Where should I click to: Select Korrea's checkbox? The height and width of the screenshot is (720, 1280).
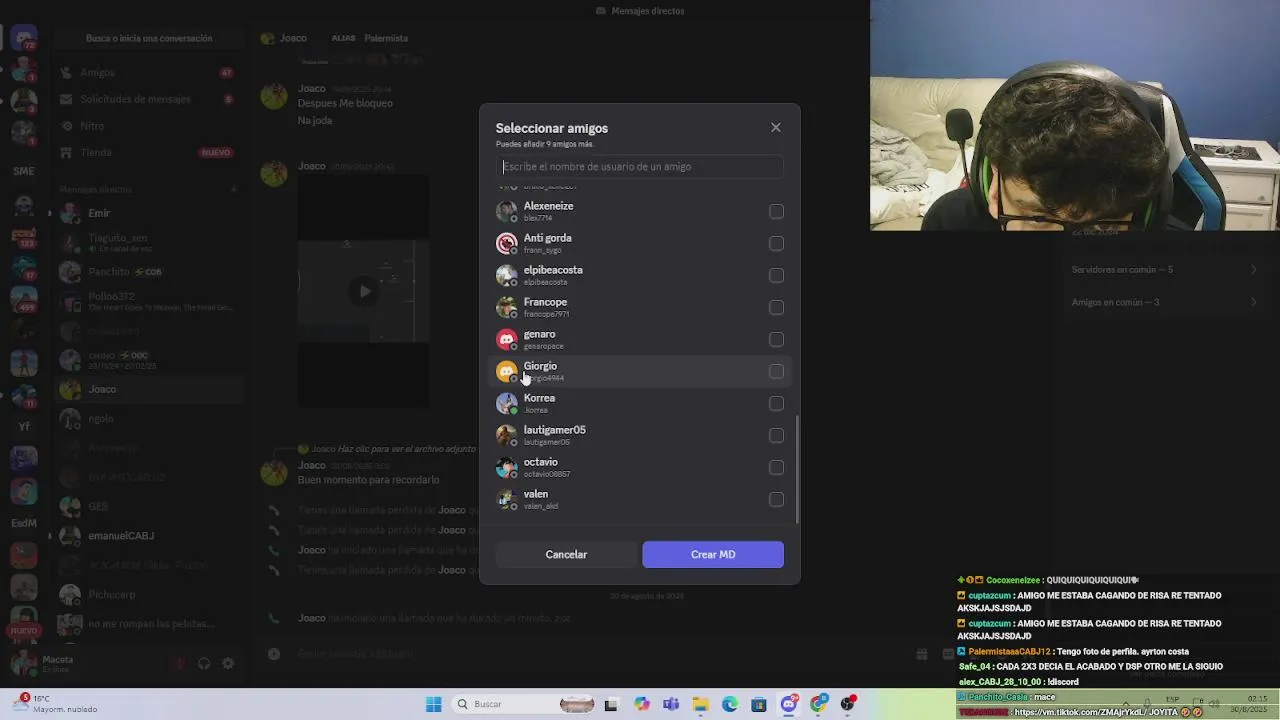coord(776,404)
